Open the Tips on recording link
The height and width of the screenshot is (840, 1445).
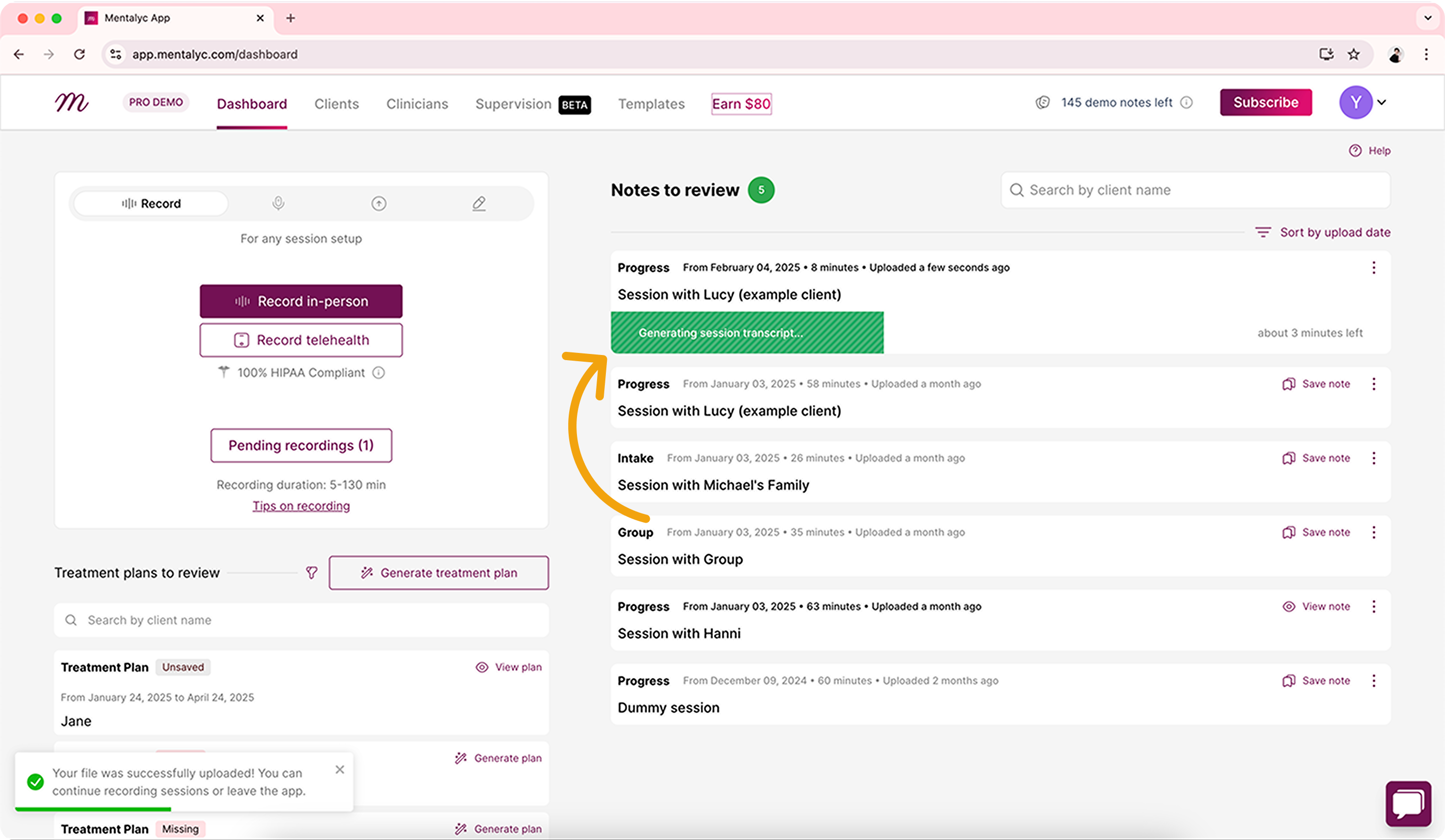pyautogui.click(x=301, y=506)
